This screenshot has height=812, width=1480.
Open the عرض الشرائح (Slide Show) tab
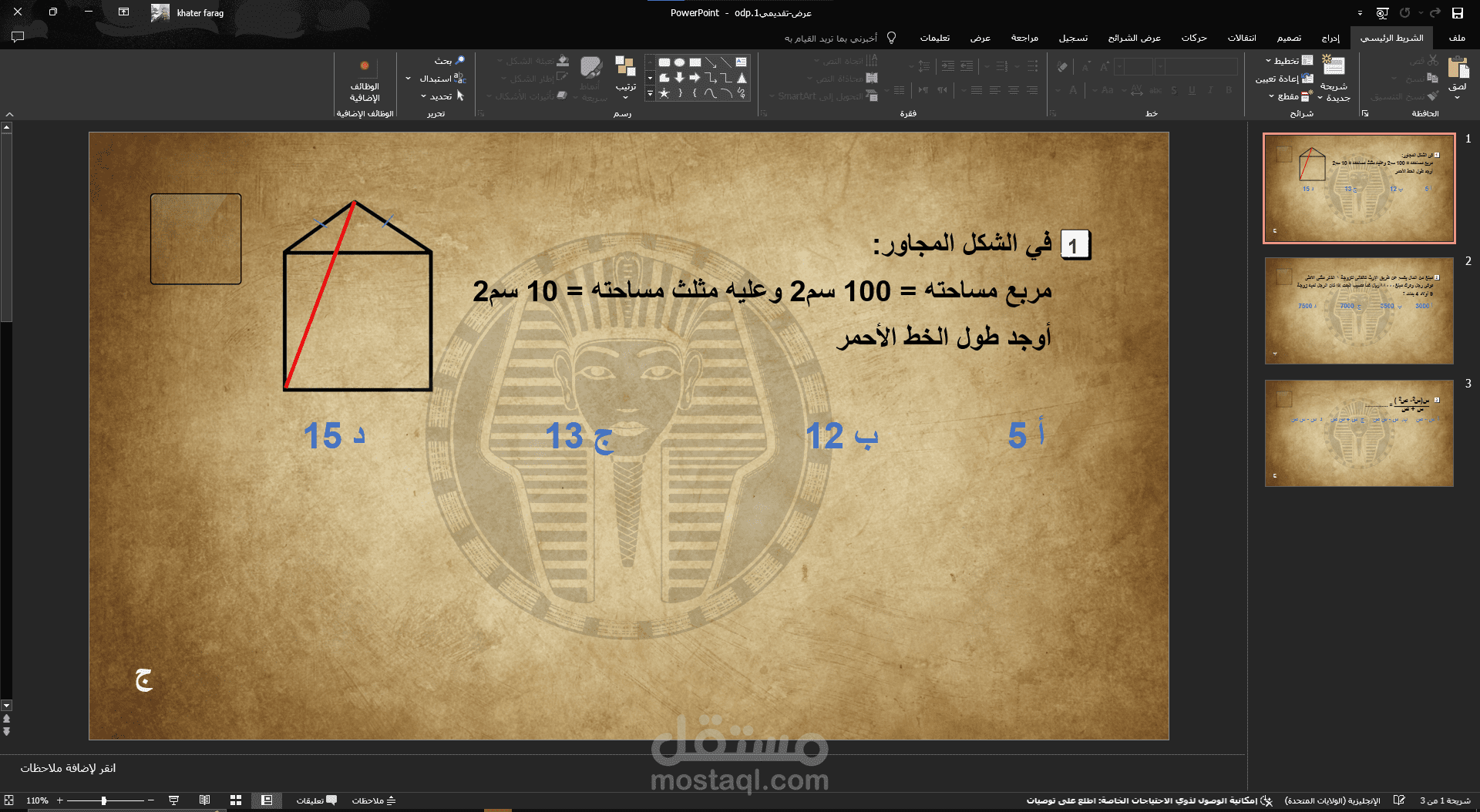pos(1135,38)
